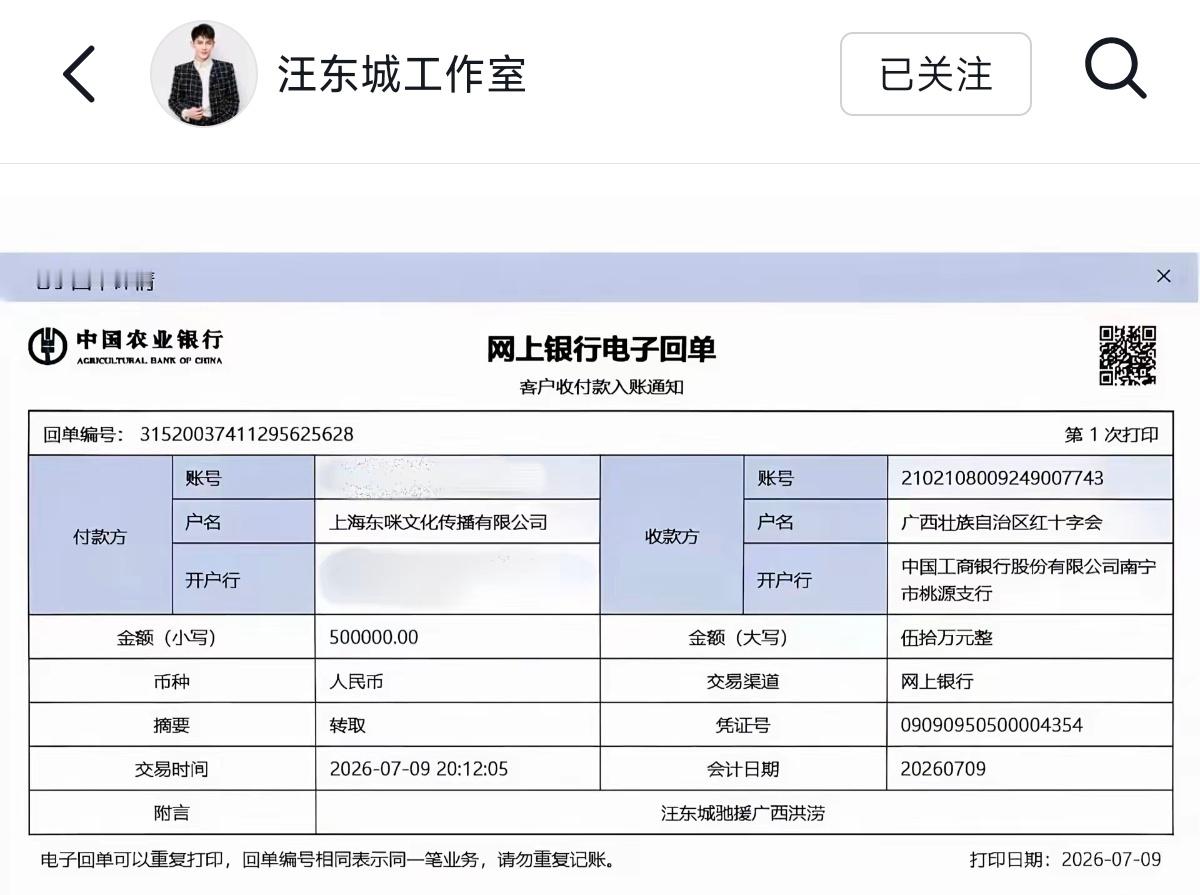
Task: Tap the 汪东城工作室 account name
Action: point(402,75)
